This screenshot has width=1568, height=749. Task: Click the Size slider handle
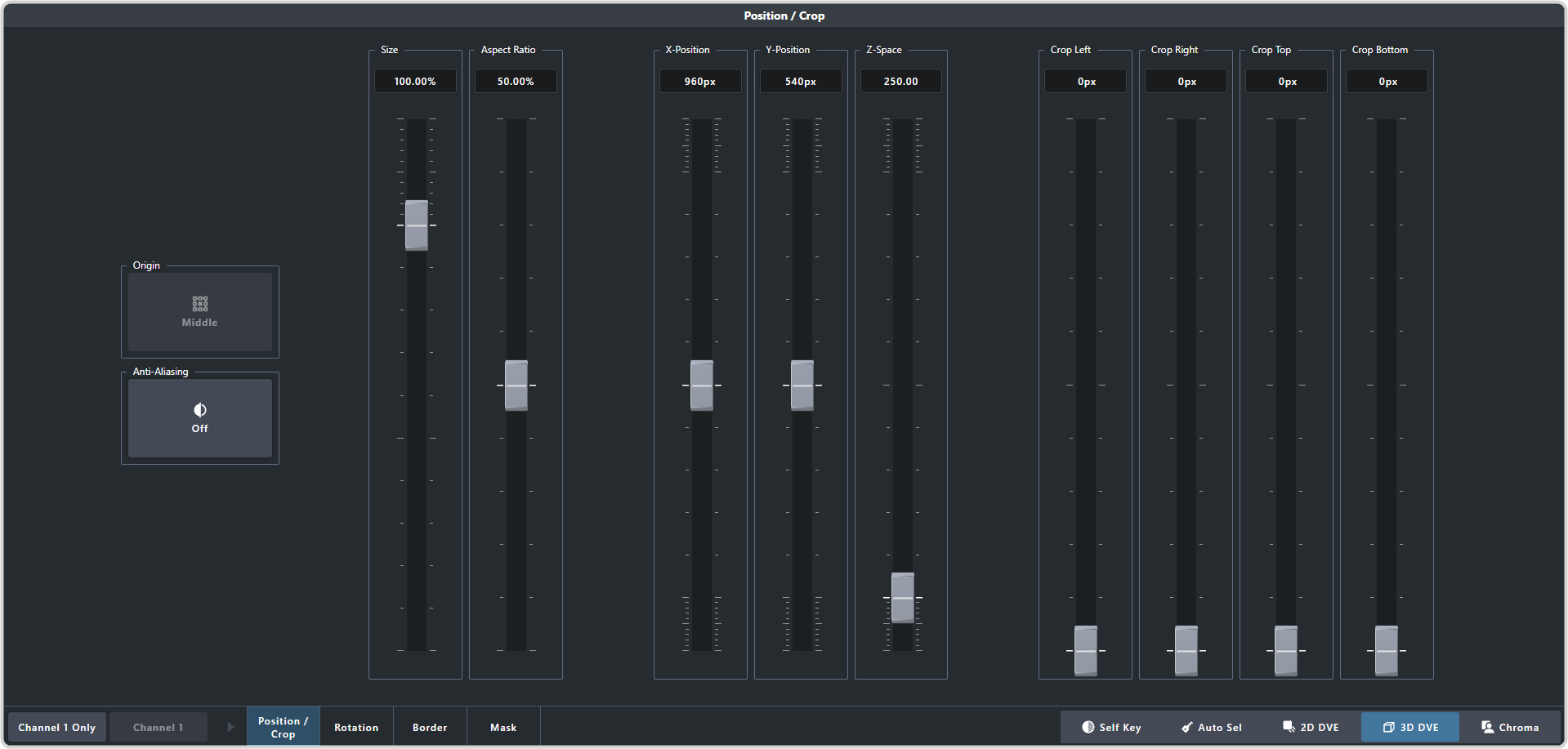pos(417,225)
